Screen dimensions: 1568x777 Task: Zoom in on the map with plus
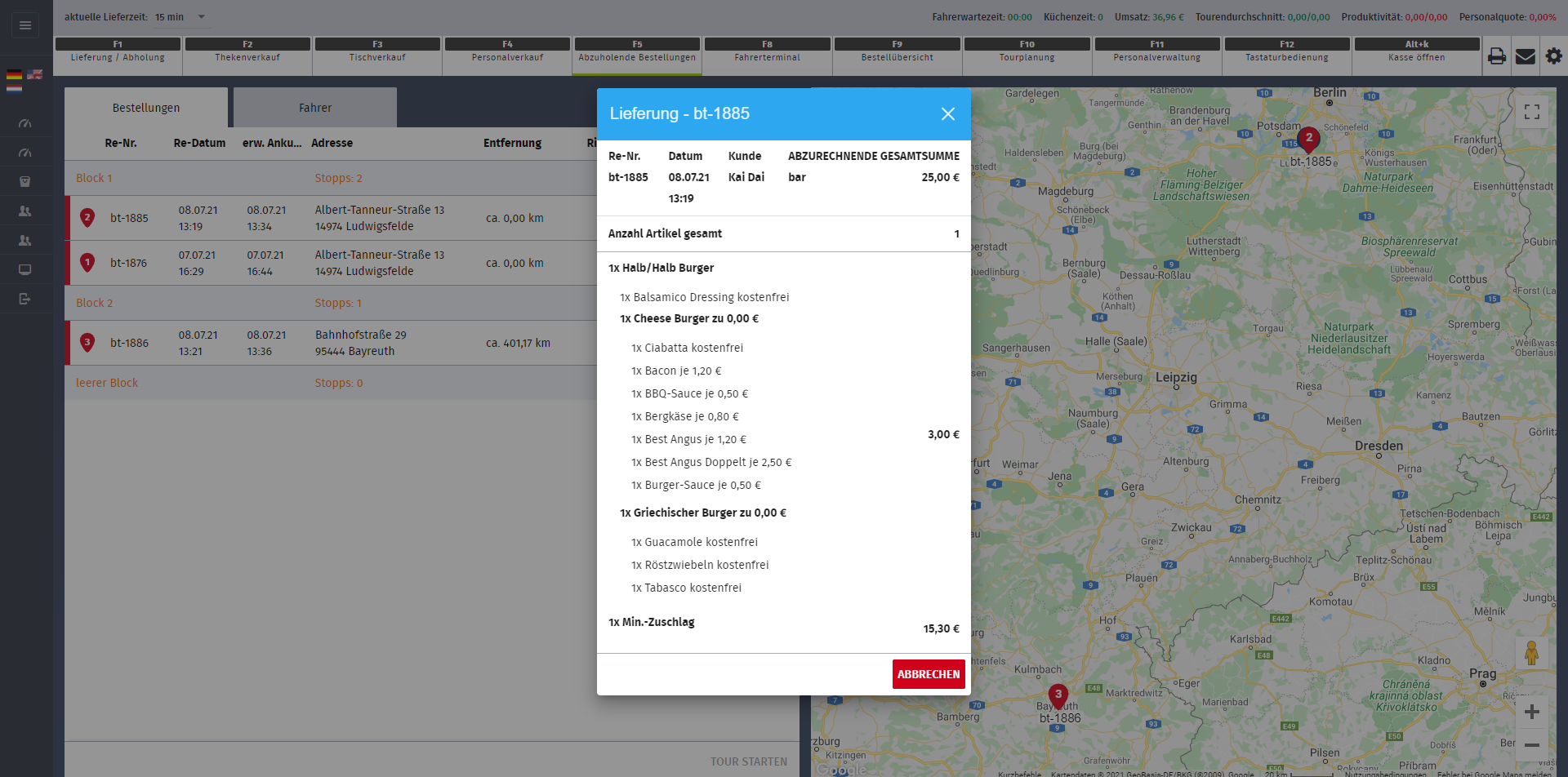[x=1532, y=712]
